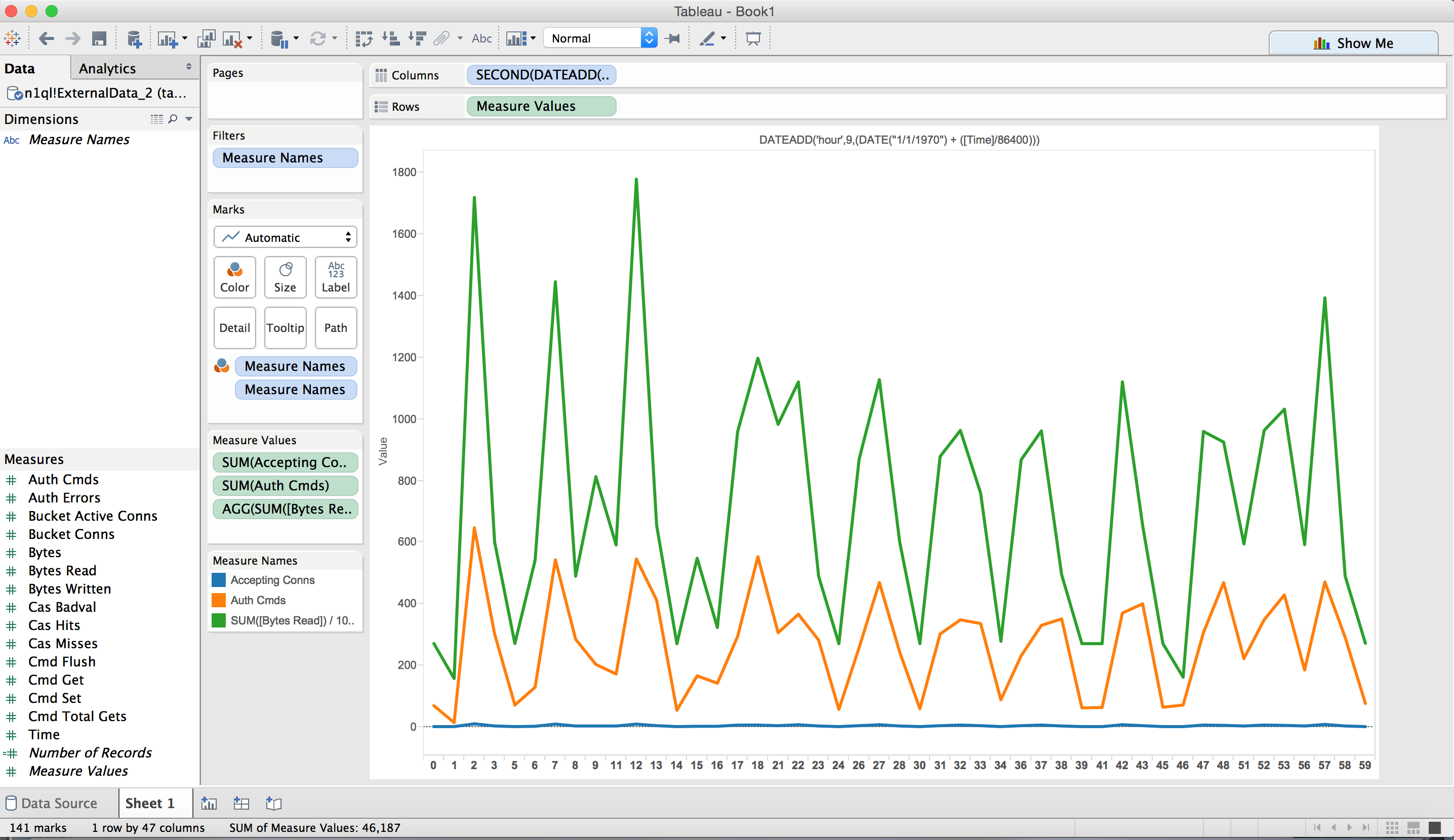The height and width of the screenshot is (840, 1454).
Task: Click the orange Auth Cmds color swatch
Action: pyautogui.click(x=218, y=600)
